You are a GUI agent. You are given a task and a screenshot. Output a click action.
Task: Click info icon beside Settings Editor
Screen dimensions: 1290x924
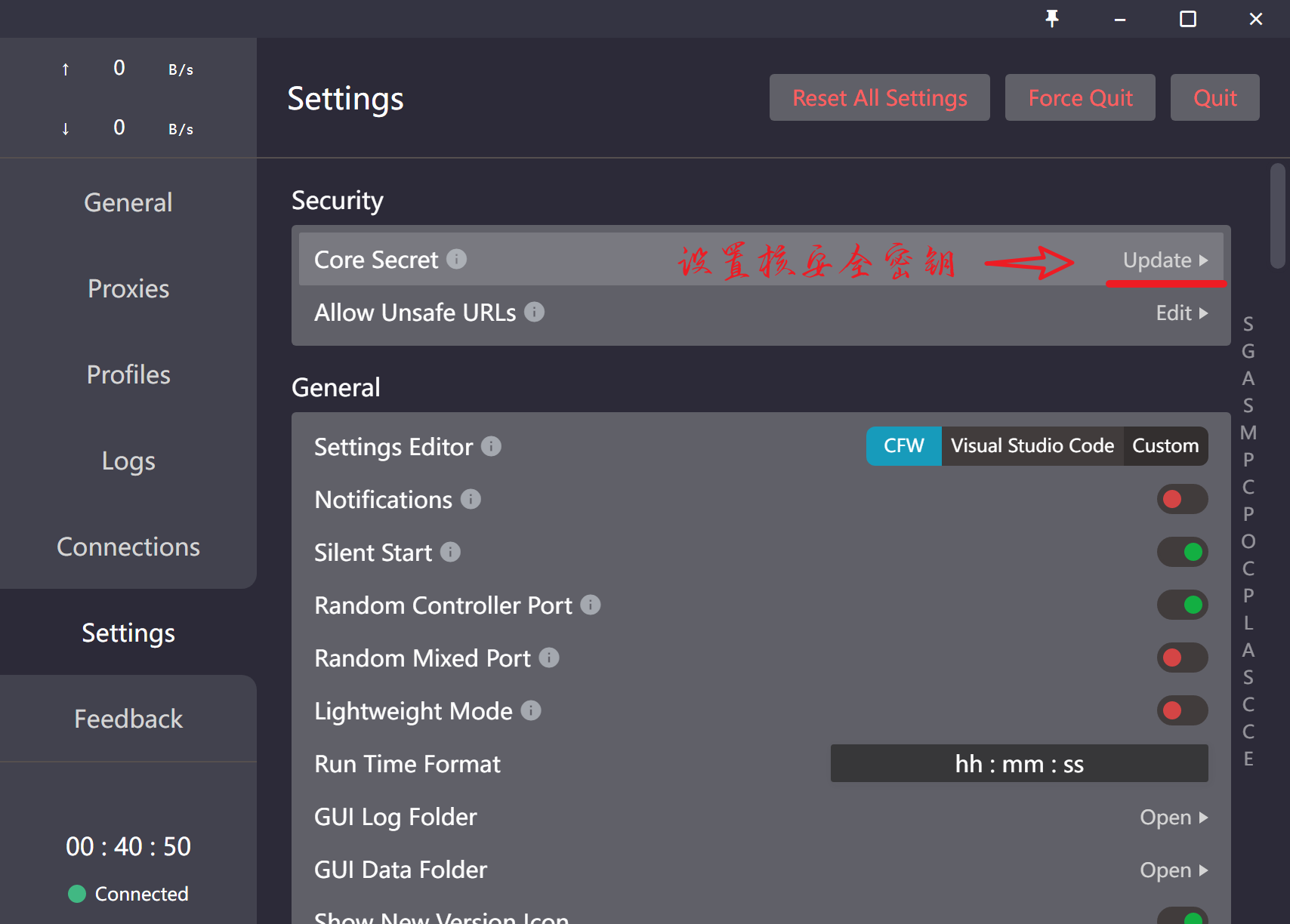491,447
